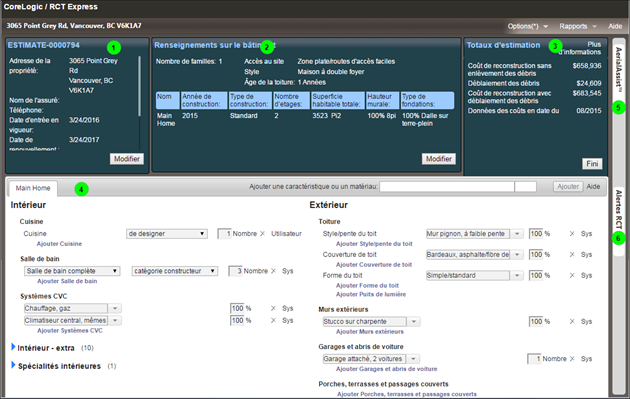Click the Garage attaché Nombre field
630x399 pixels.
click(x=534, y=359)
